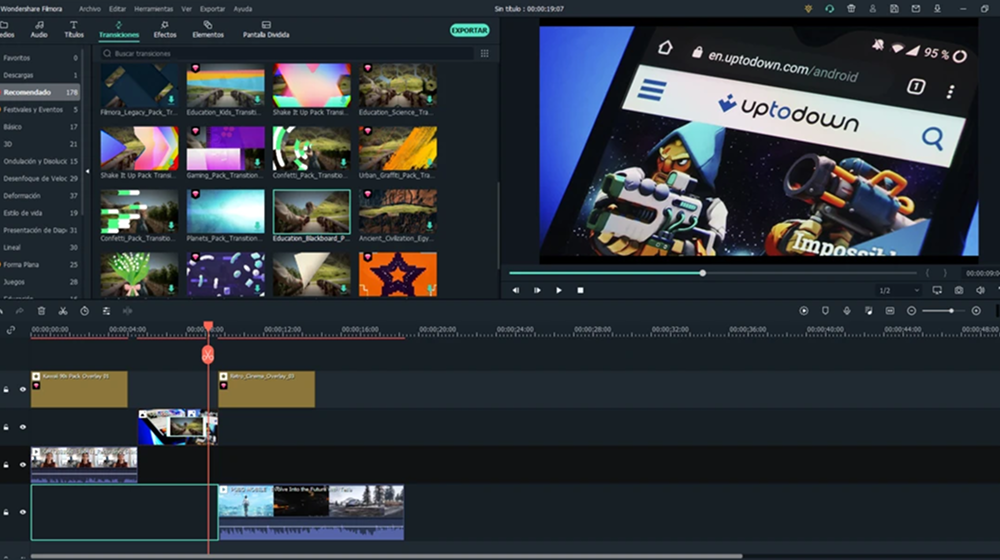Viewport: 1000px width, 560px height.
Task: Click the headset support icon in title bar
Action: coord(829,9)
